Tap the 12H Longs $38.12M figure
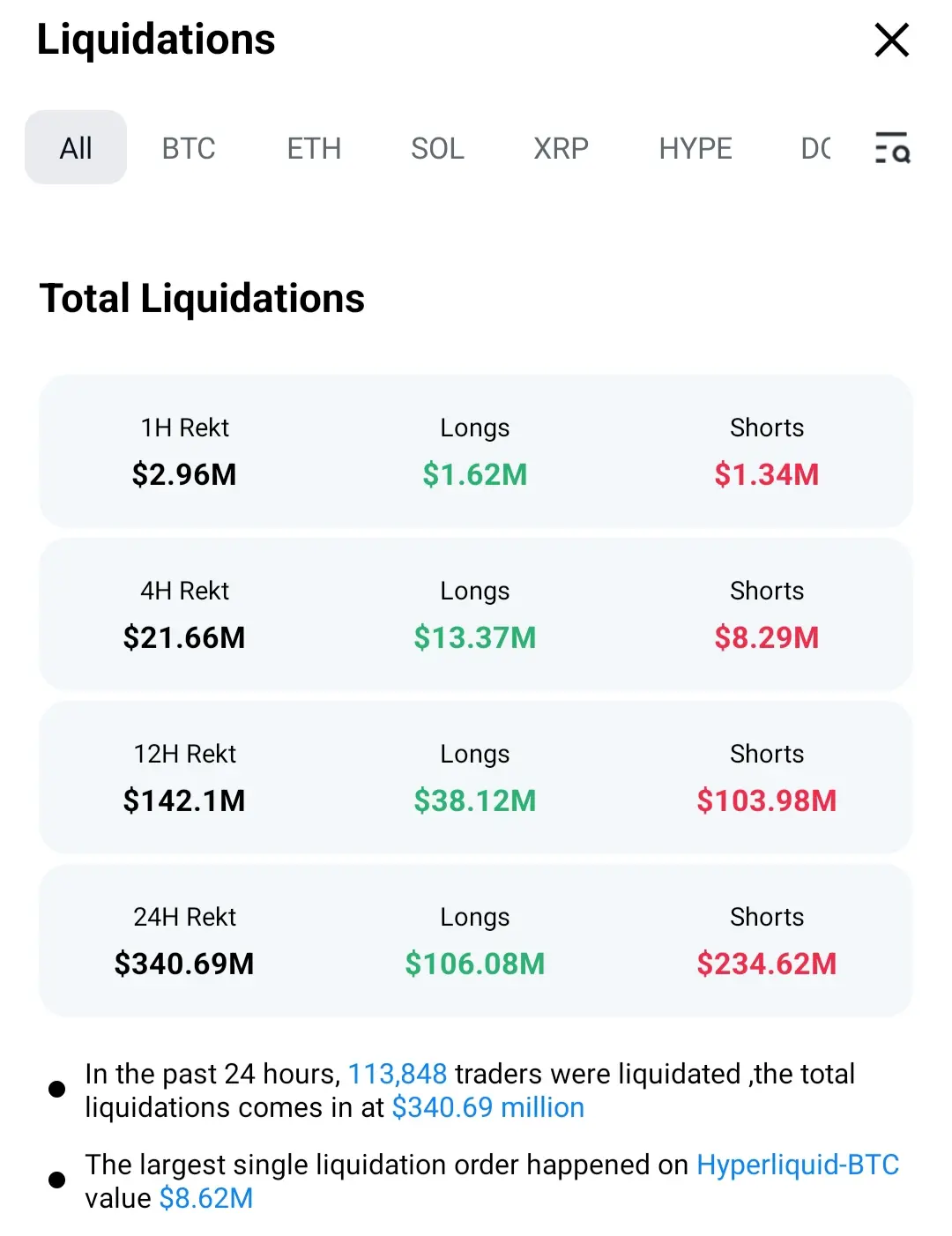This screenshot has width=952, height=1236. [475, 800]
